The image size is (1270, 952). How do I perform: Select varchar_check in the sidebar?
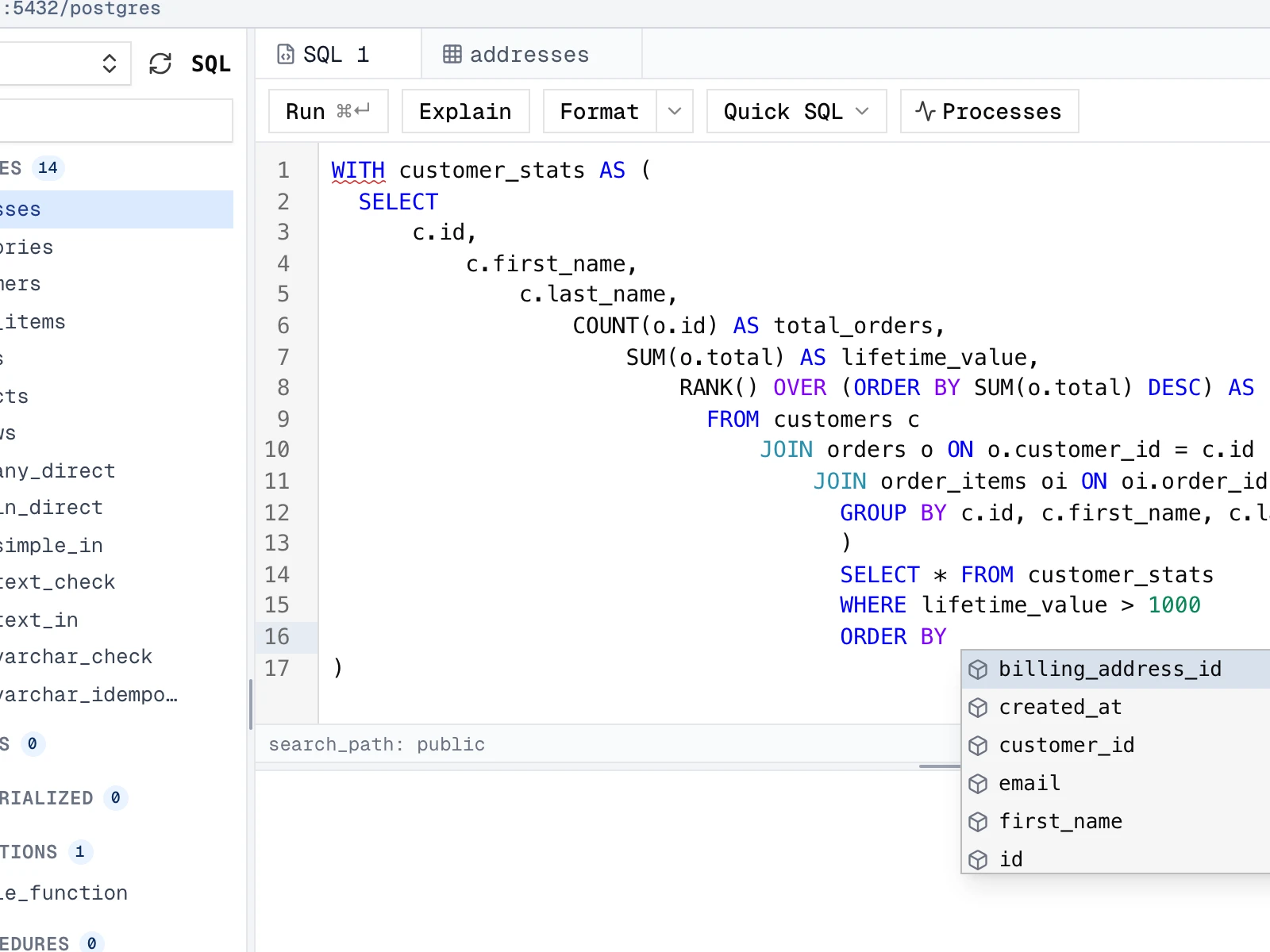coord(75,656)
